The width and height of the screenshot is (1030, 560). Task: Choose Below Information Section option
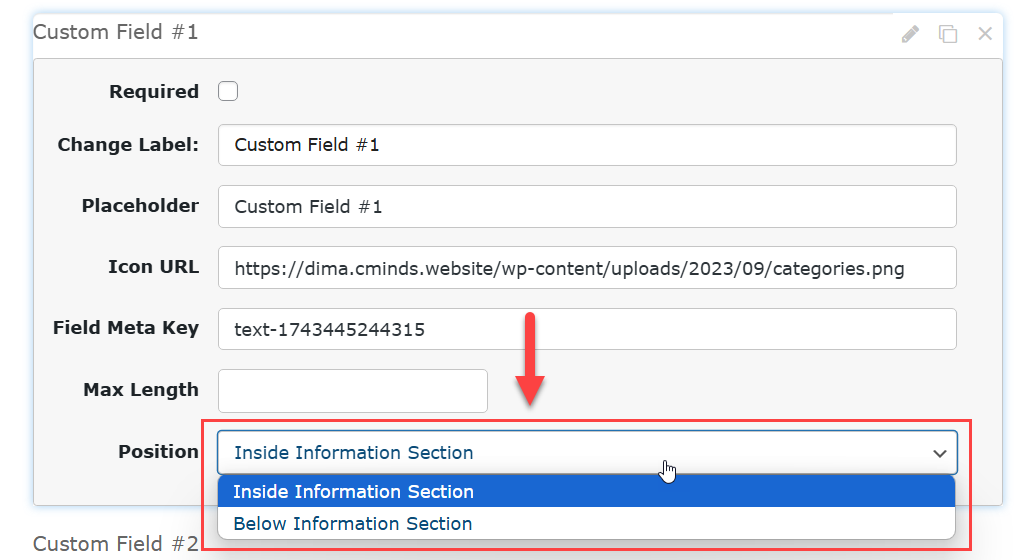587,524
